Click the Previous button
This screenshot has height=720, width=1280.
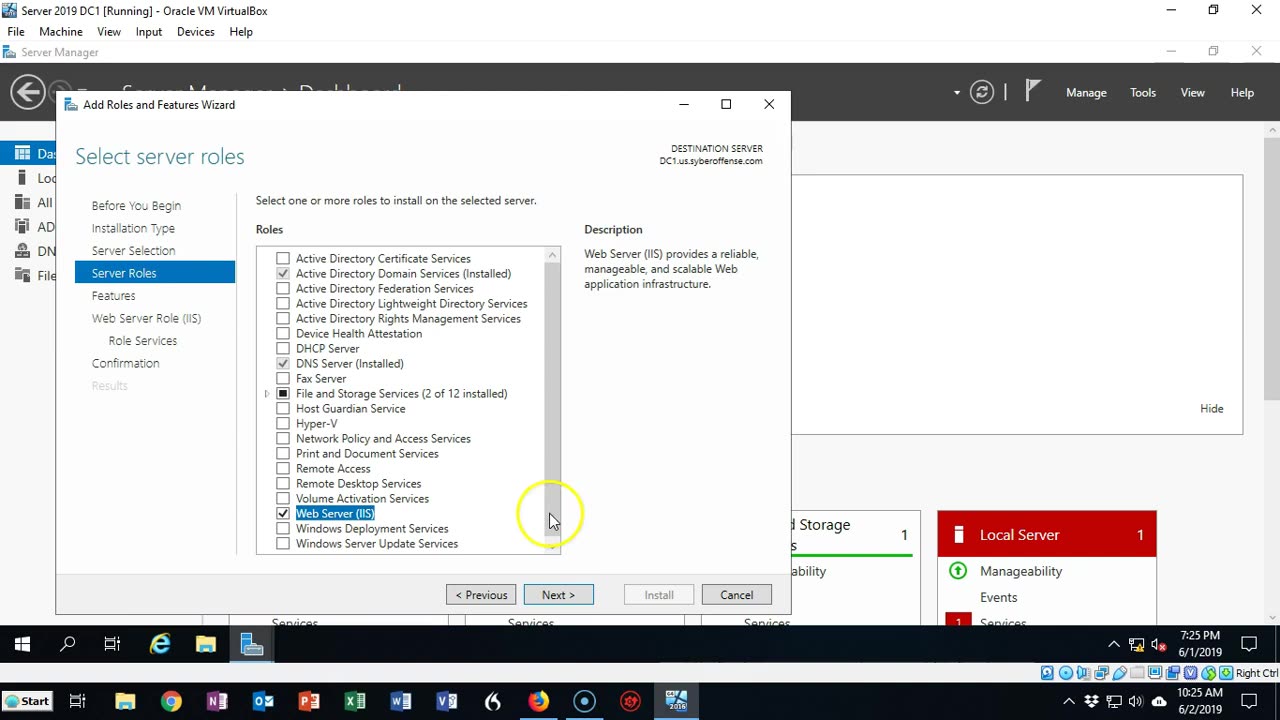(481, 595)
